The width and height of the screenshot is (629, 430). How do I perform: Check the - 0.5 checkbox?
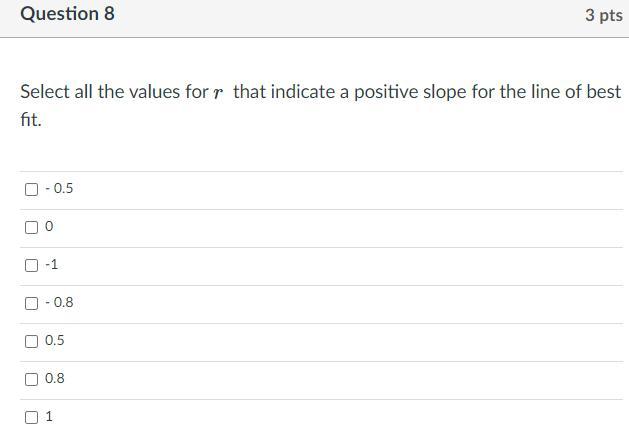coord(32,189)
